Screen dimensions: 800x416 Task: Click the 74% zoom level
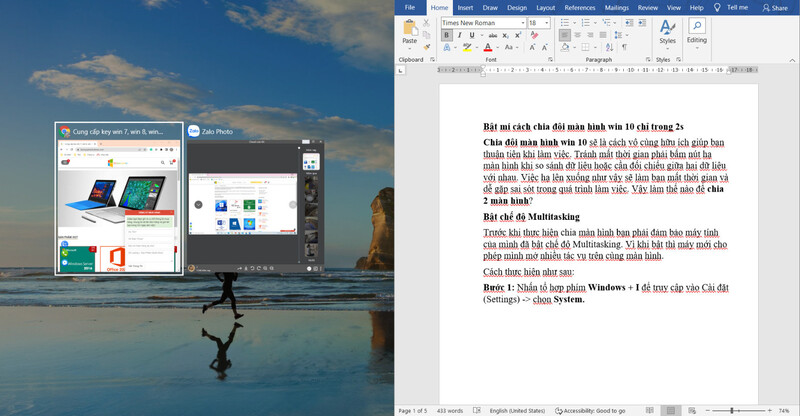[x=784, y=410]
